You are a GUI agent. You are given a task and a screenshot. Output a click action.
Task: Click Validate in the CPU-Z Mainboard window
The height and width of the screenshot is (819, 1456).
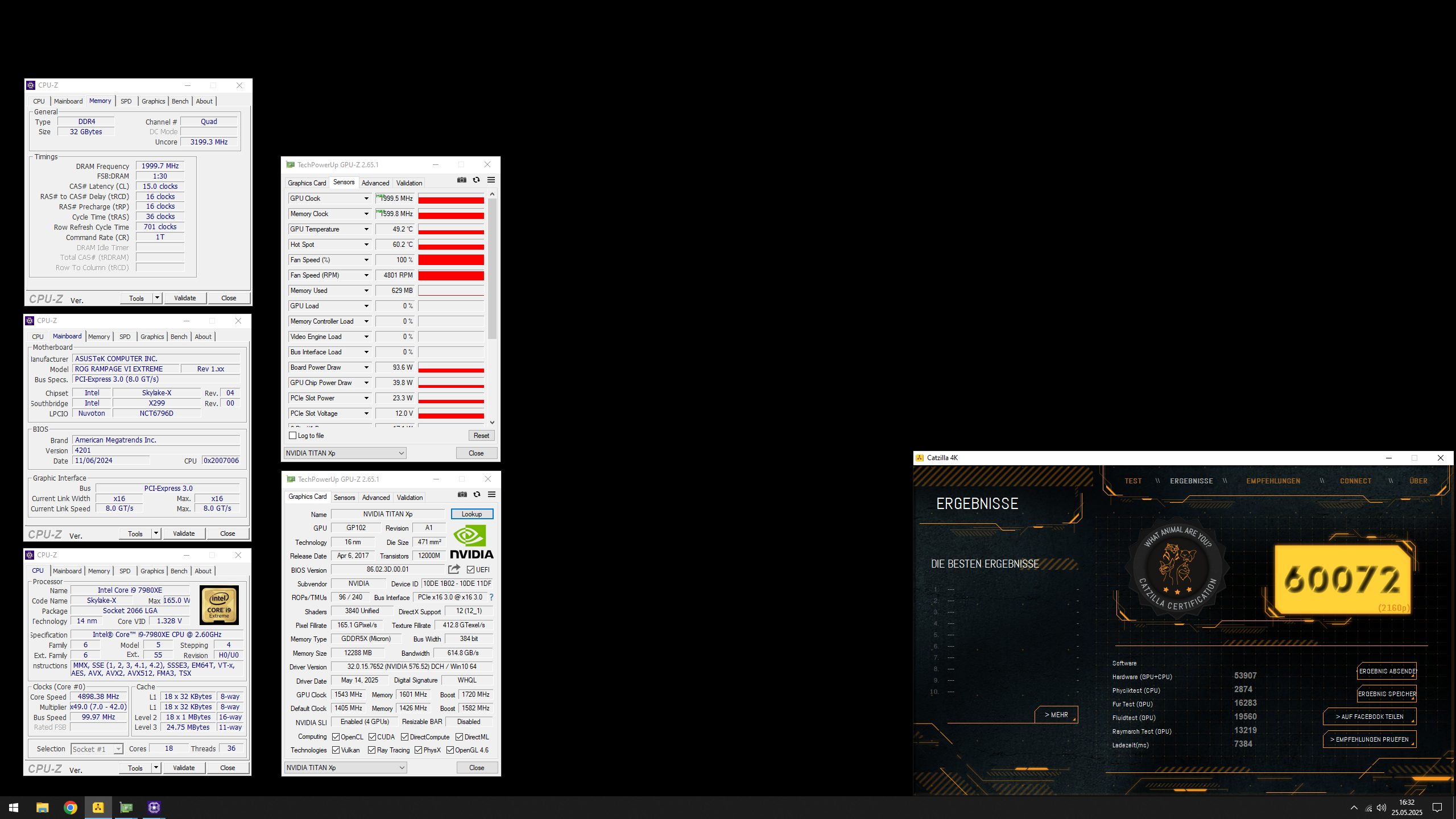point(184,533)
